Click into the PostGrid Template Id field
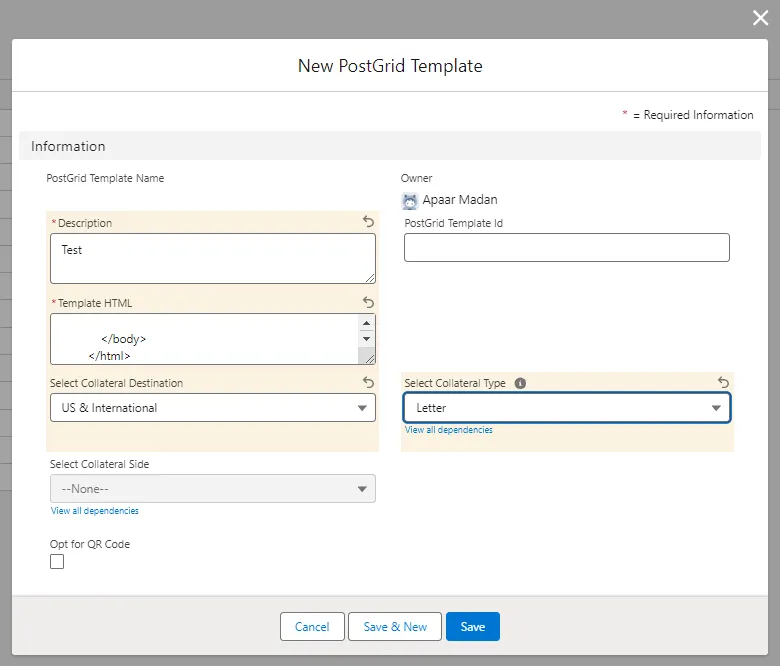 point(567,248)
